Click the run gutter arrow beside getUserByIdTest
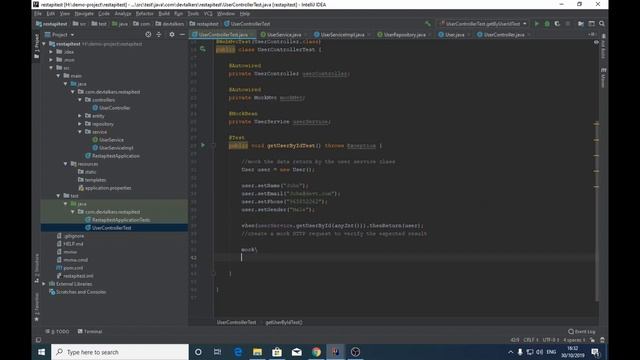The width and height of the screenshot is (640, 360). tap(202, 145)
